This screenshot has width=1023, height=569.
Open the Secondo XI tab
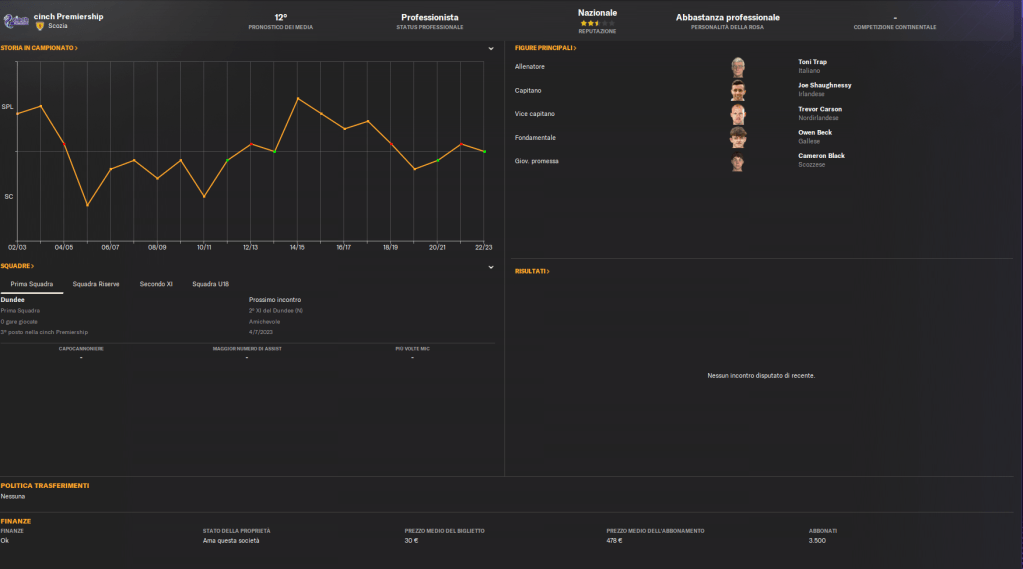[156, 284]
